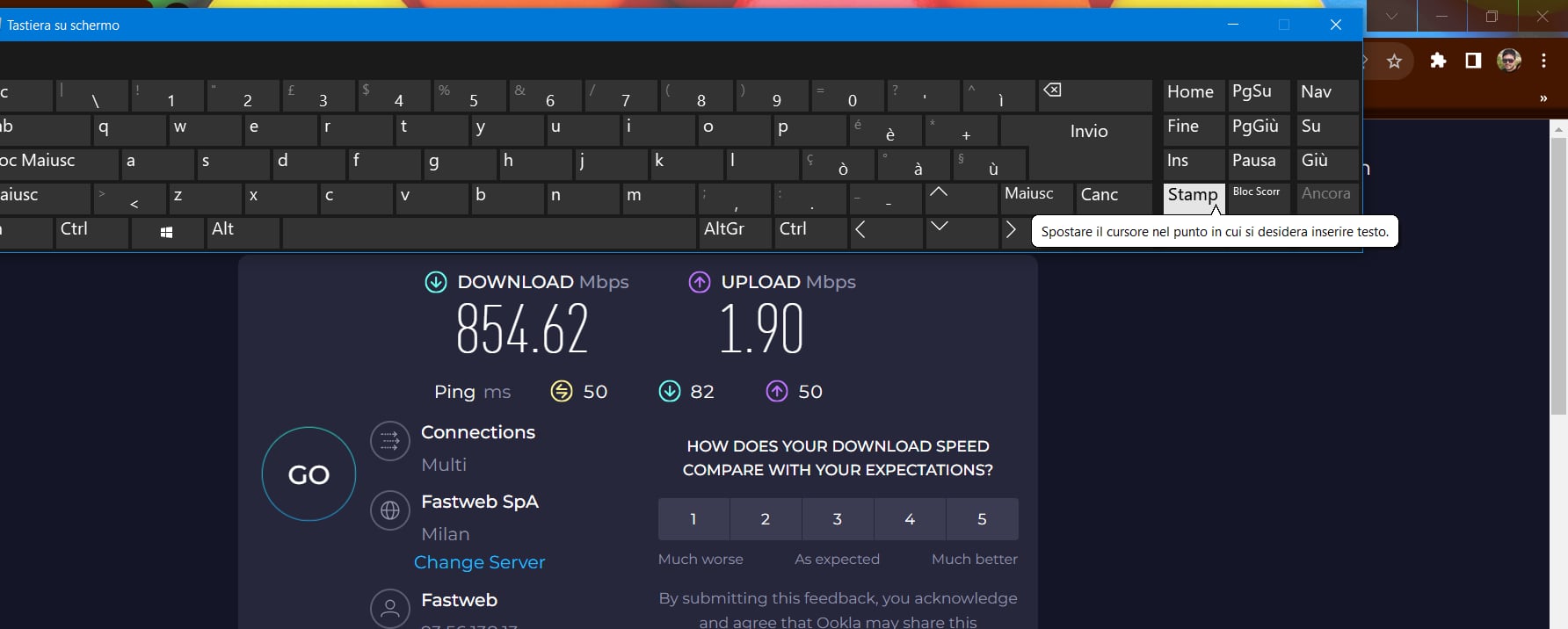The width and height of the screenshot is (1568, 629).
Task: Open the browser extensions puzzle icon
Action: (1438, 61)
